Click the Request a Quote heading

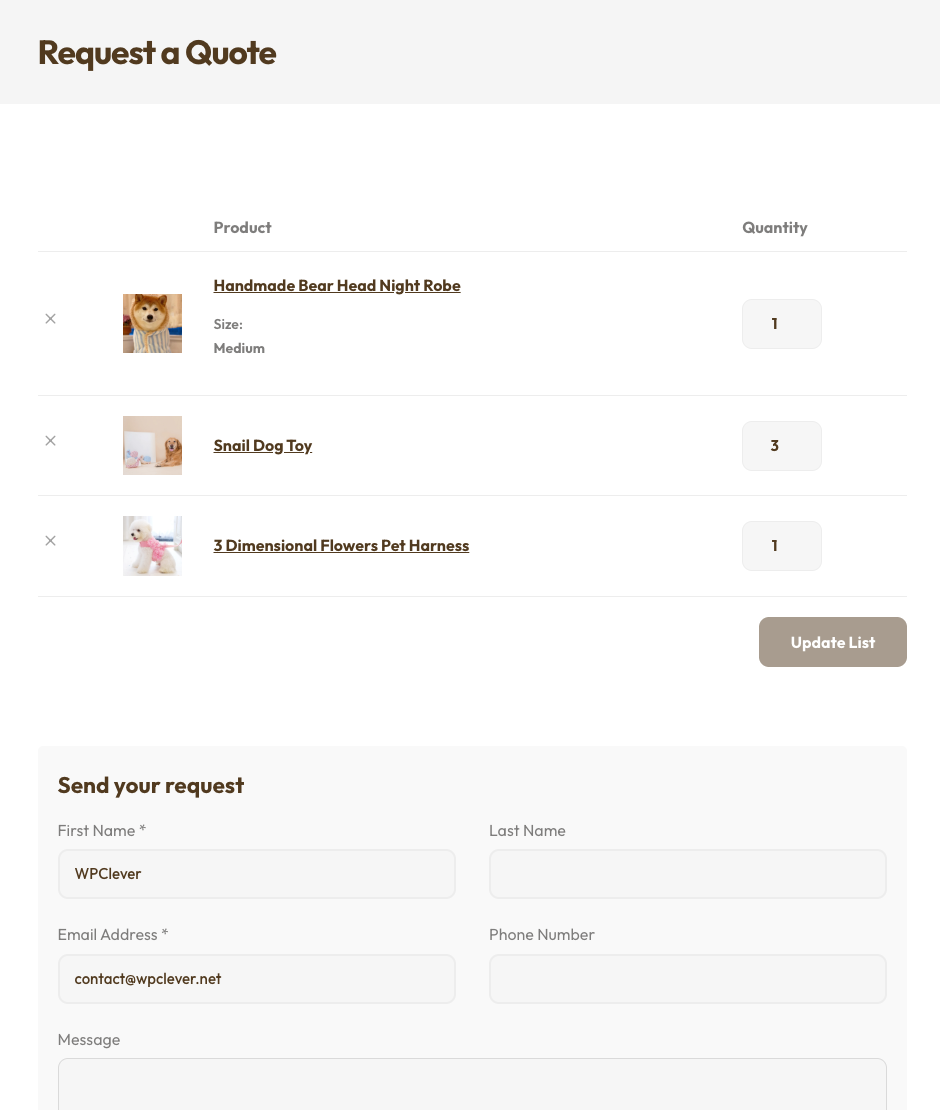point(157,53)
